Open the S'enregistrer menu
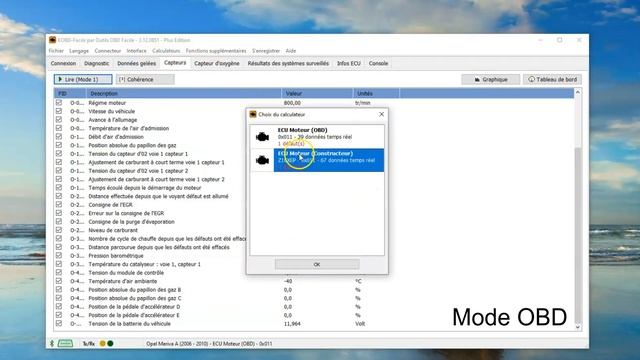This screenshot has height=360, width=640. 266,51
